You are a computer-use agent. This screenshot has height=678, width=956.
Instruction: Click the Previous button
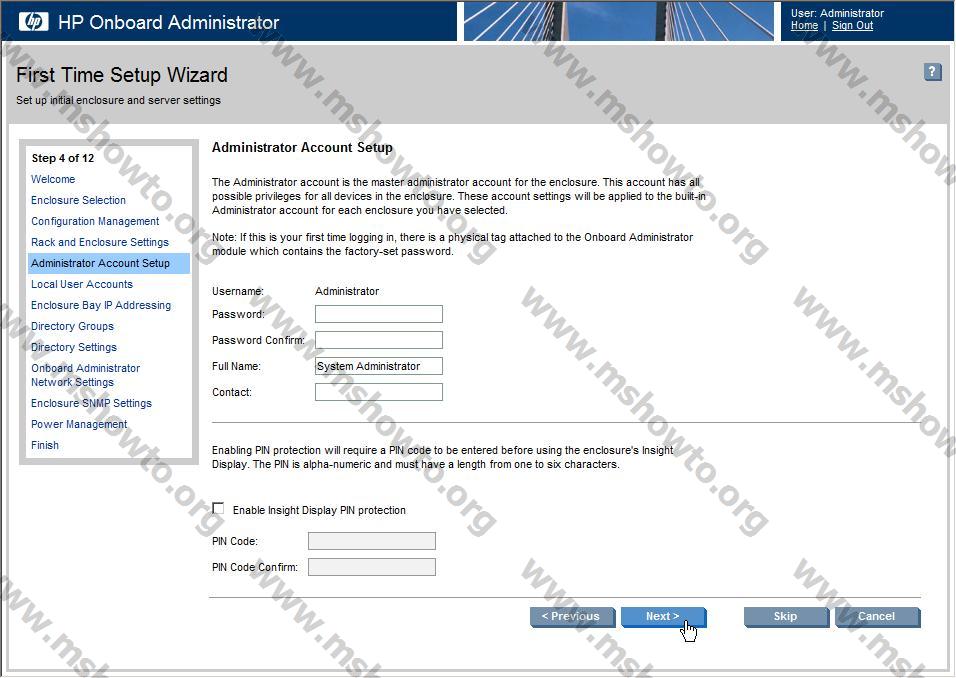point(573,616)
